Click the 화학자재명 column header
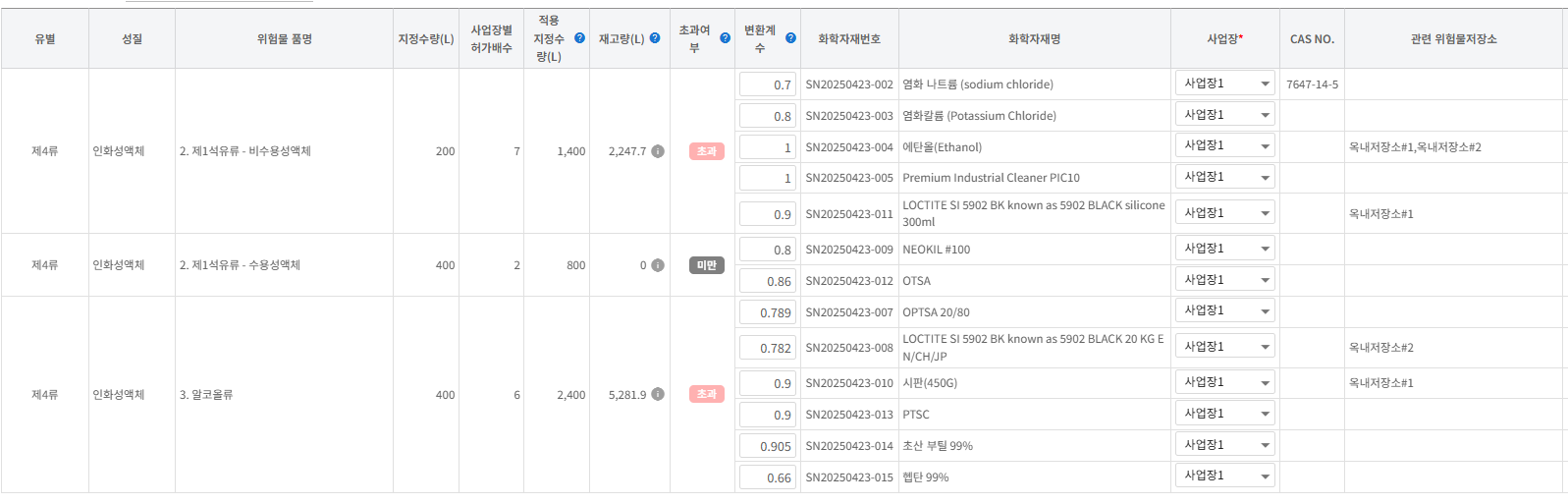1568x504 pixels. (1035, 39)
